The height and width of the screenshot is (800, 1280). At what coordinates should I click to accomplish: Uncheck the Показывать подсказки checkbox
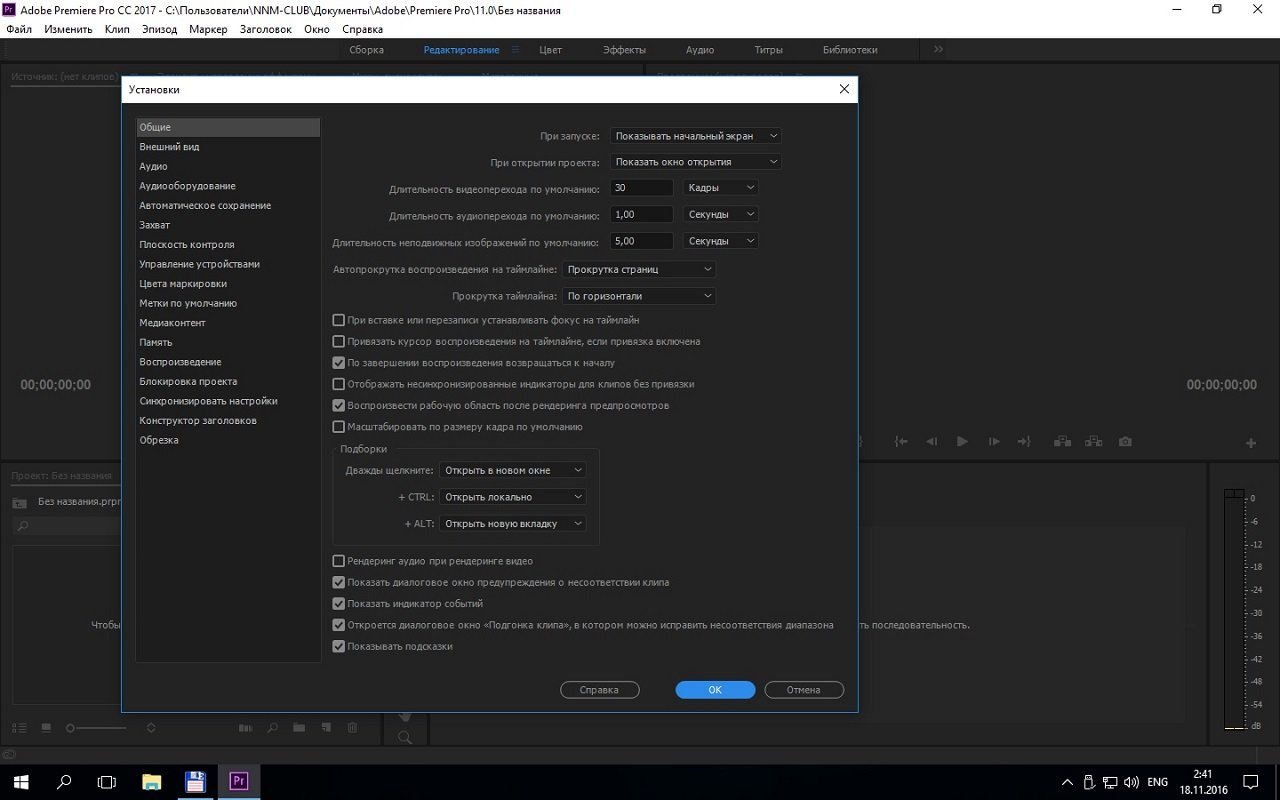tap(338, 646)
